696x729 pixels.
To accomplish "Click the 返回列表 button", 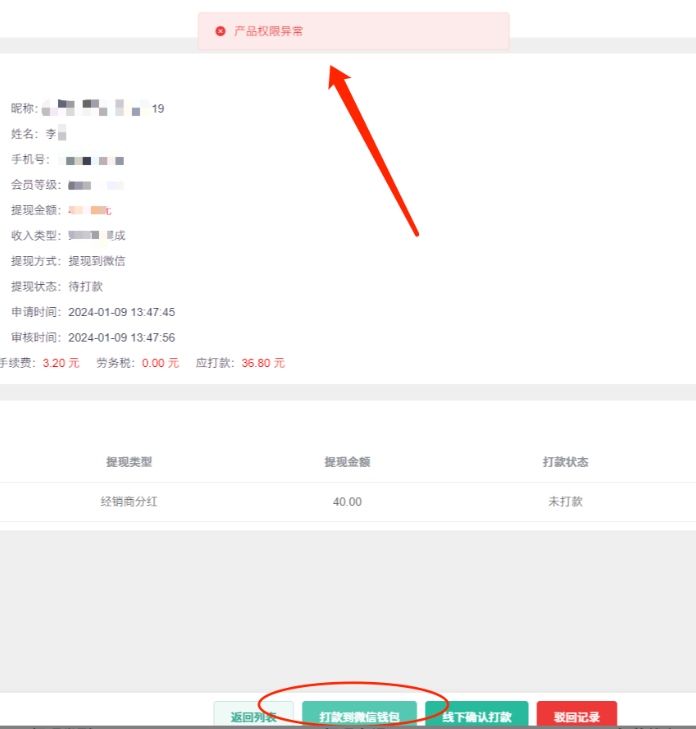I will (253, 716).
